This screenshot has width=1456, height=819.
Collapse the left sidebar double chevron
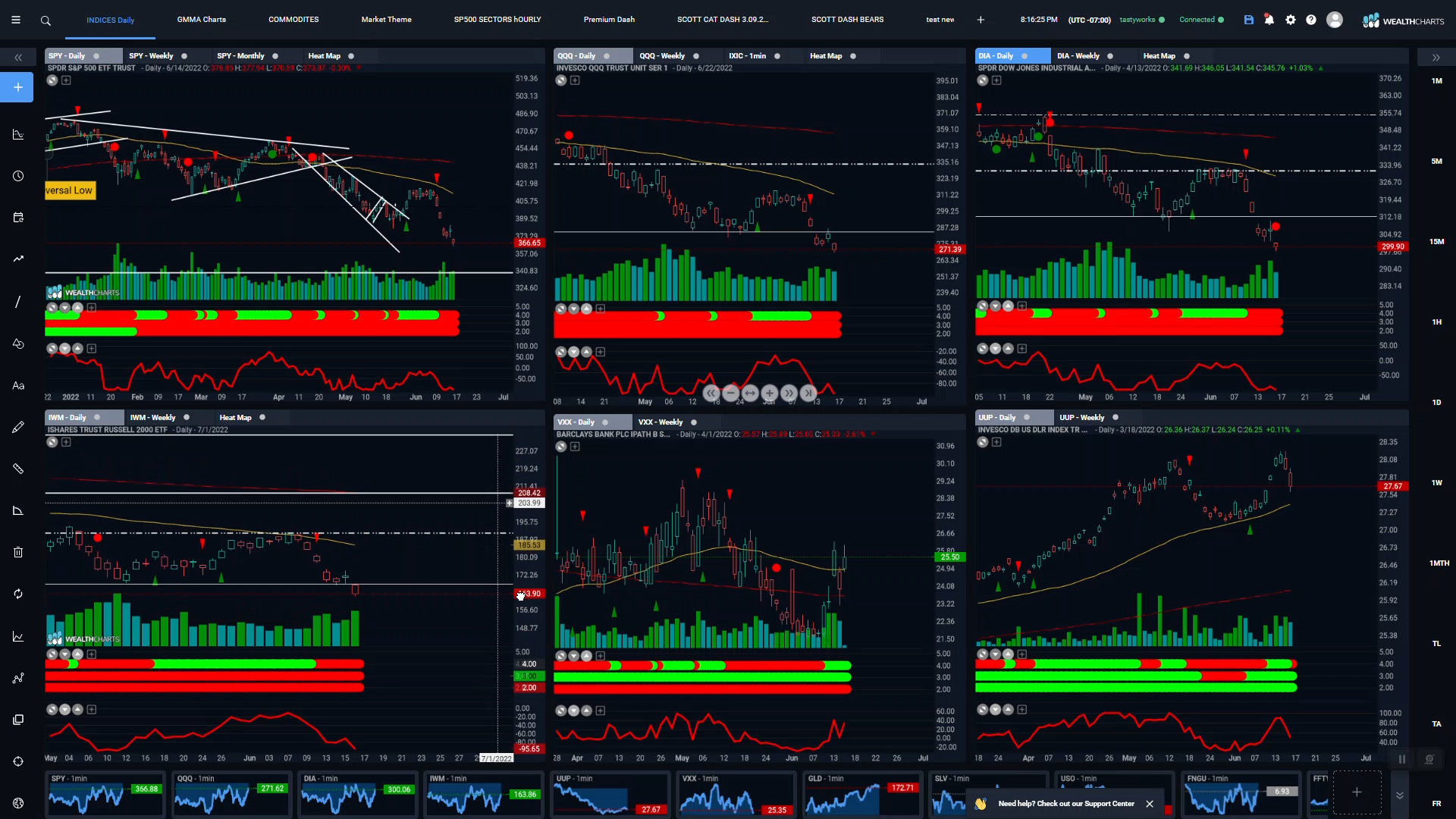pyautogui.click(x=18, y=58)
